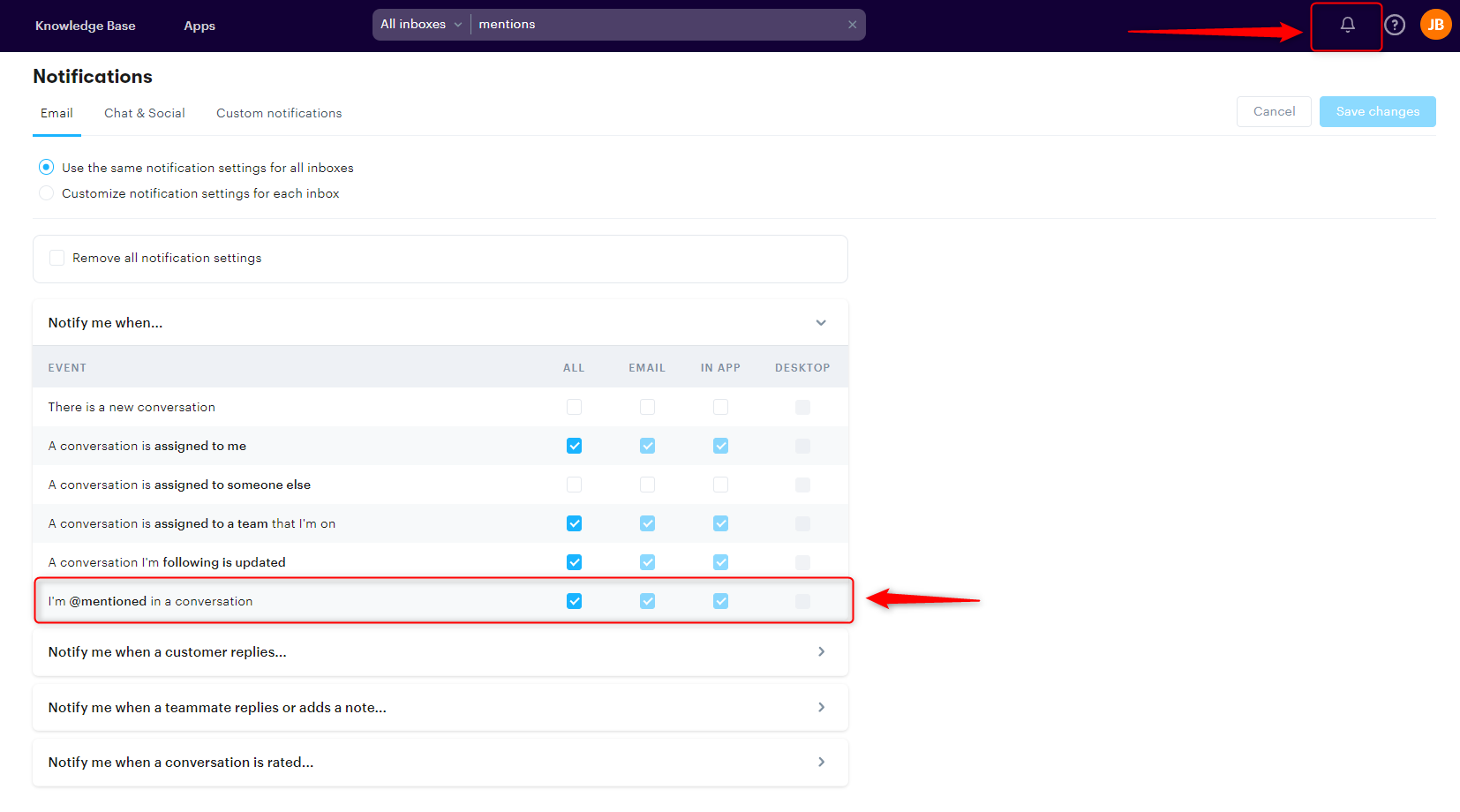Click the Cancel button
Viewport: 1460px width, 812px height.
[1274, 111]
